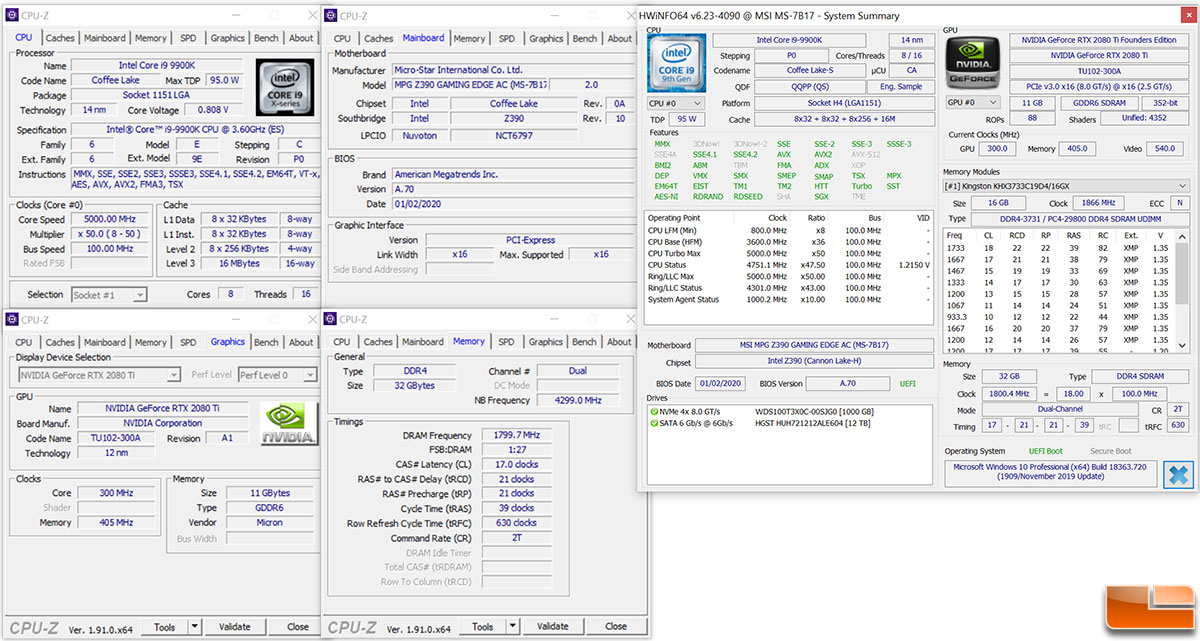Click the Intel Core i9 9th Gen logo in HWiNFO64
The width and height of the screenshot is (1200, 641).
(675, 63)
